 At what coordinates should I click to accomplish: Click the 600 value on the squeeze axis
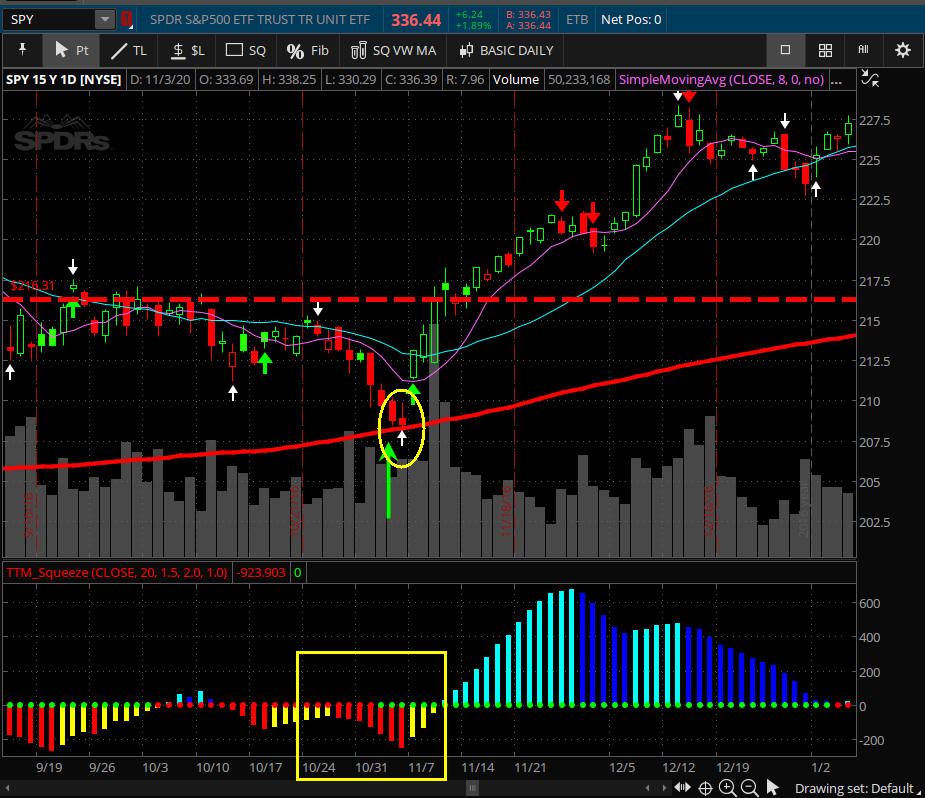(x=870, y=603)
